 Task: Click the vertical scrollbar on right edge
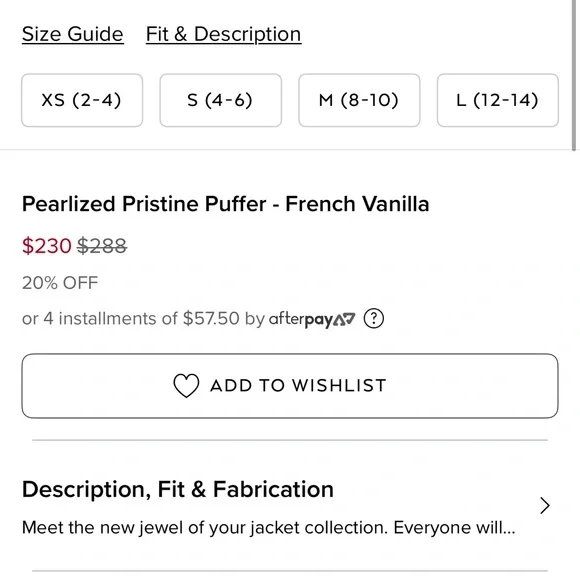(574, 75)
